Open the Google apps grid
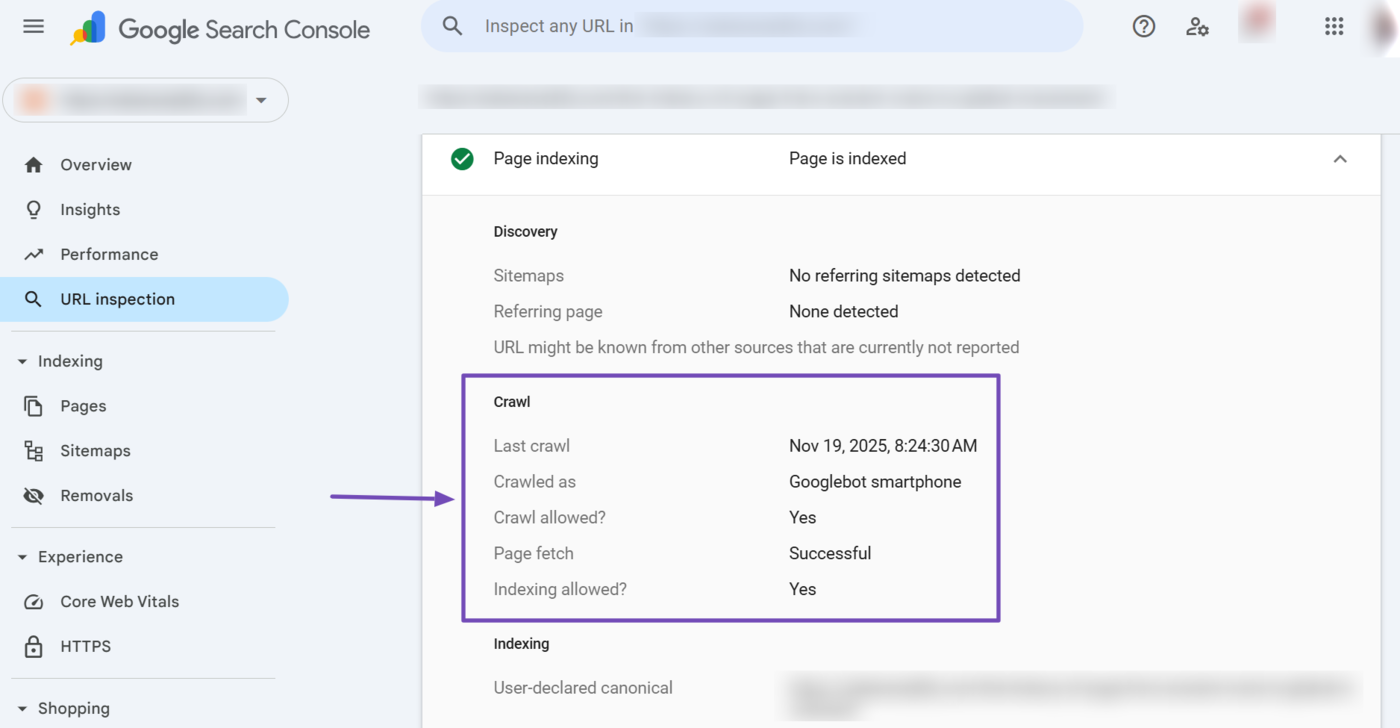 (1334, 26)
